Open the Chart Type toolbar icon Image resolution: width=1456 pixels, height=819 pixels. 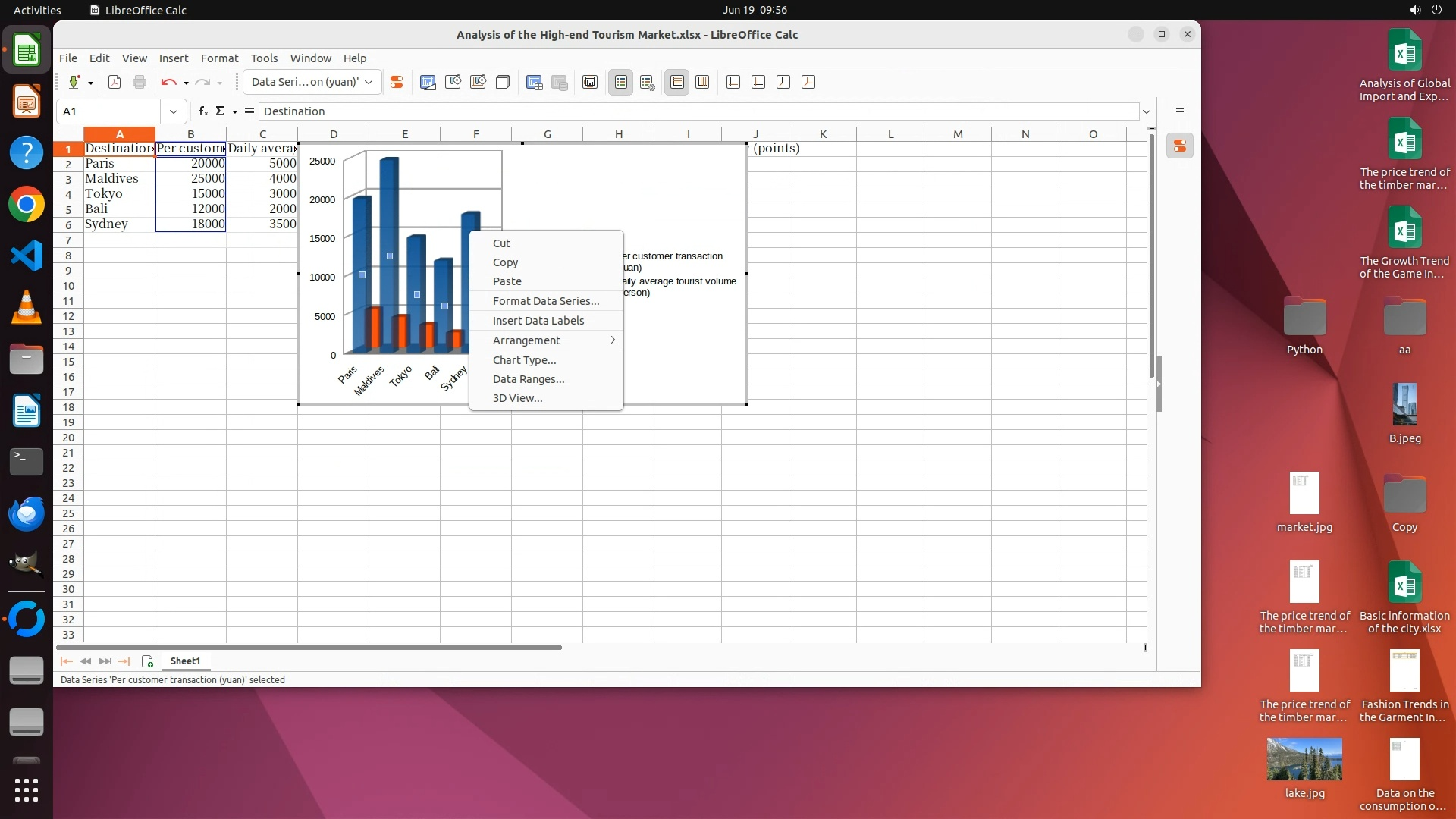428,82
